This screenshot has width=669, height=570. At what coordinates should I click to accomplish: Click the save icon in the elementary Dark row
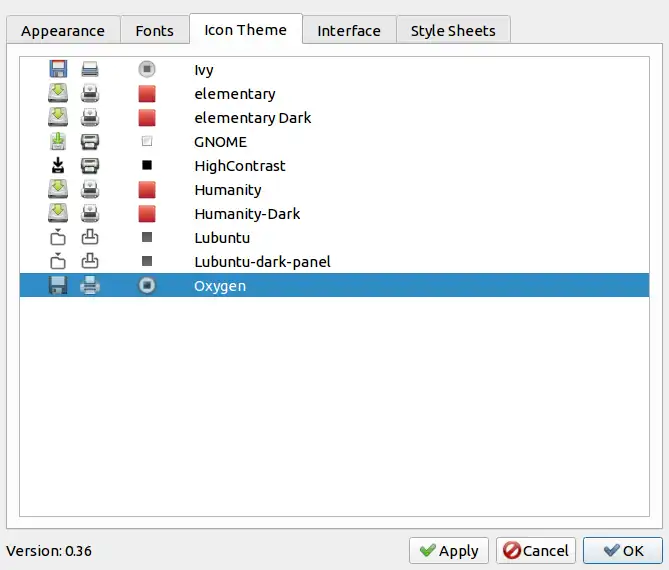58,117
